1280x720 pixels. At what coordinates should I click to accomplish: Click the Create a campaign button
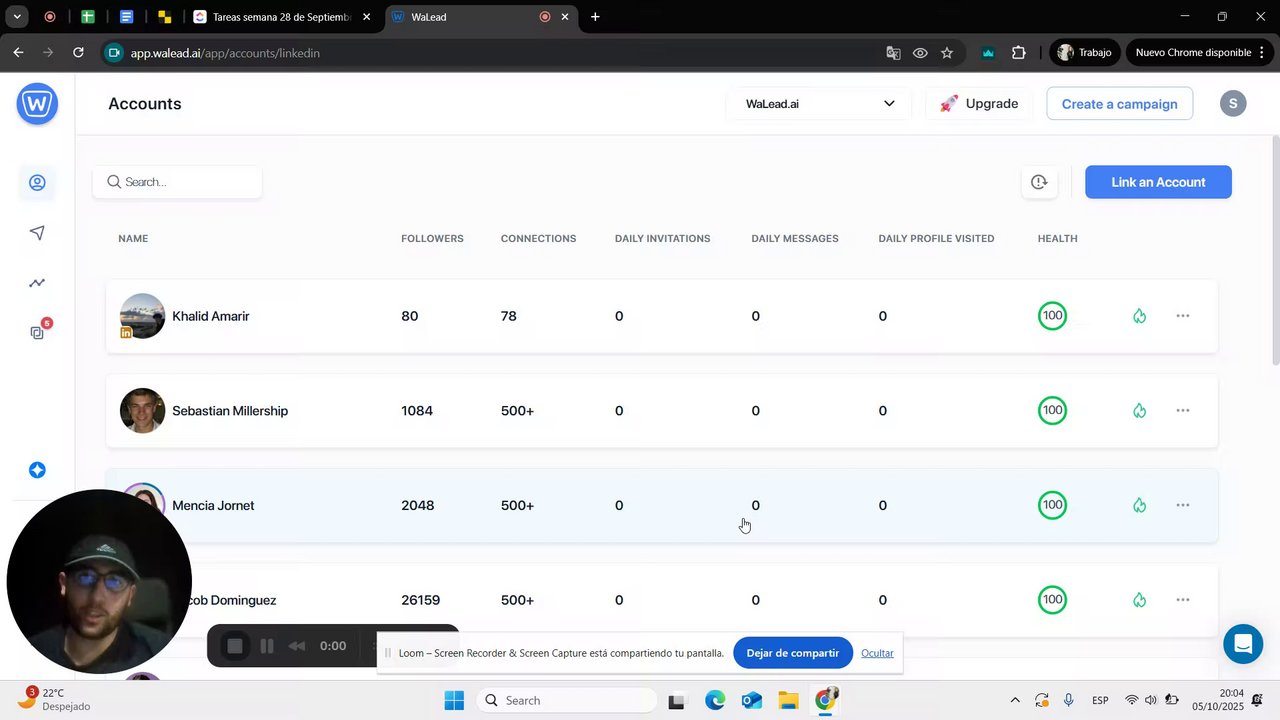tap(1119, 104)
